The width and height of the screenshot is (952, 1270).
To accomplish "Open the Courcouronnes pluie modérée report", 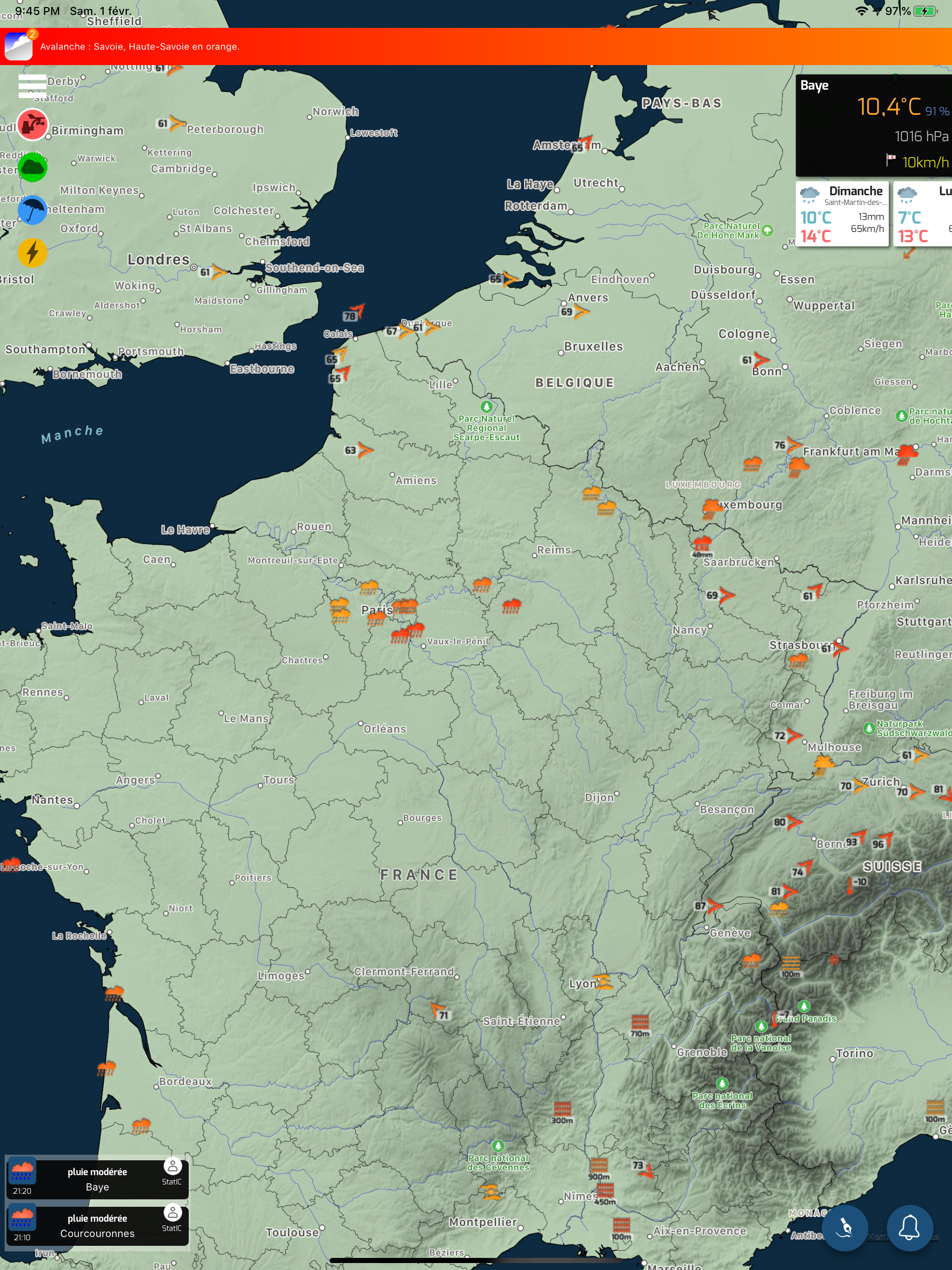I will (x=97, y=1225).
